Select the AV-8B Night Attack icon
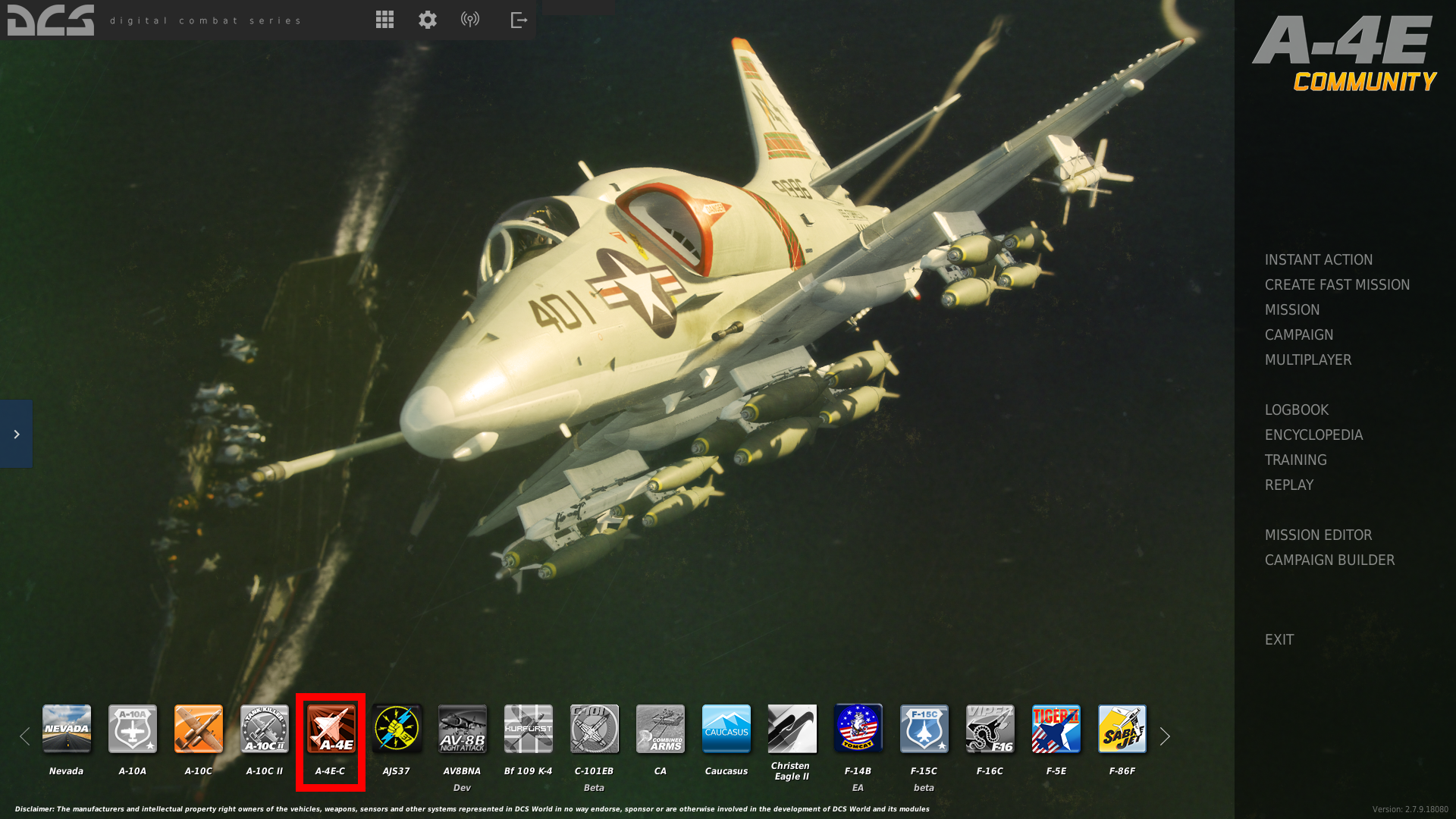This screenshot has height=819, width=1456. [x=463, y=729]
